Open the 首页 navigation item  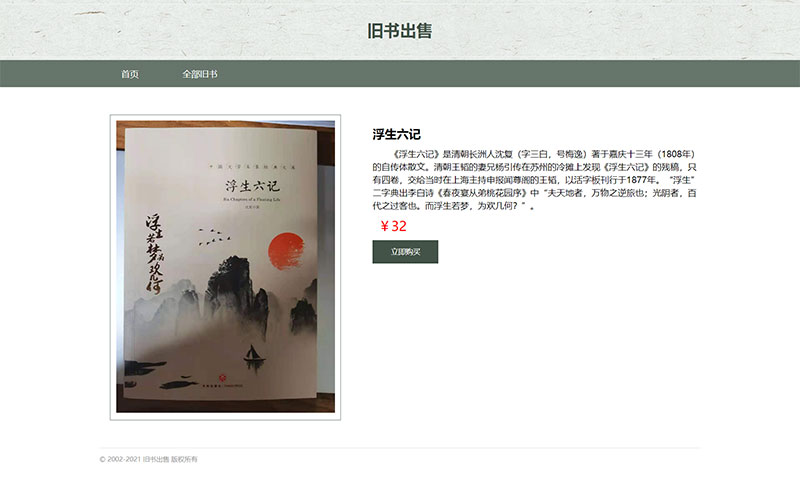[x=130, y=74]
